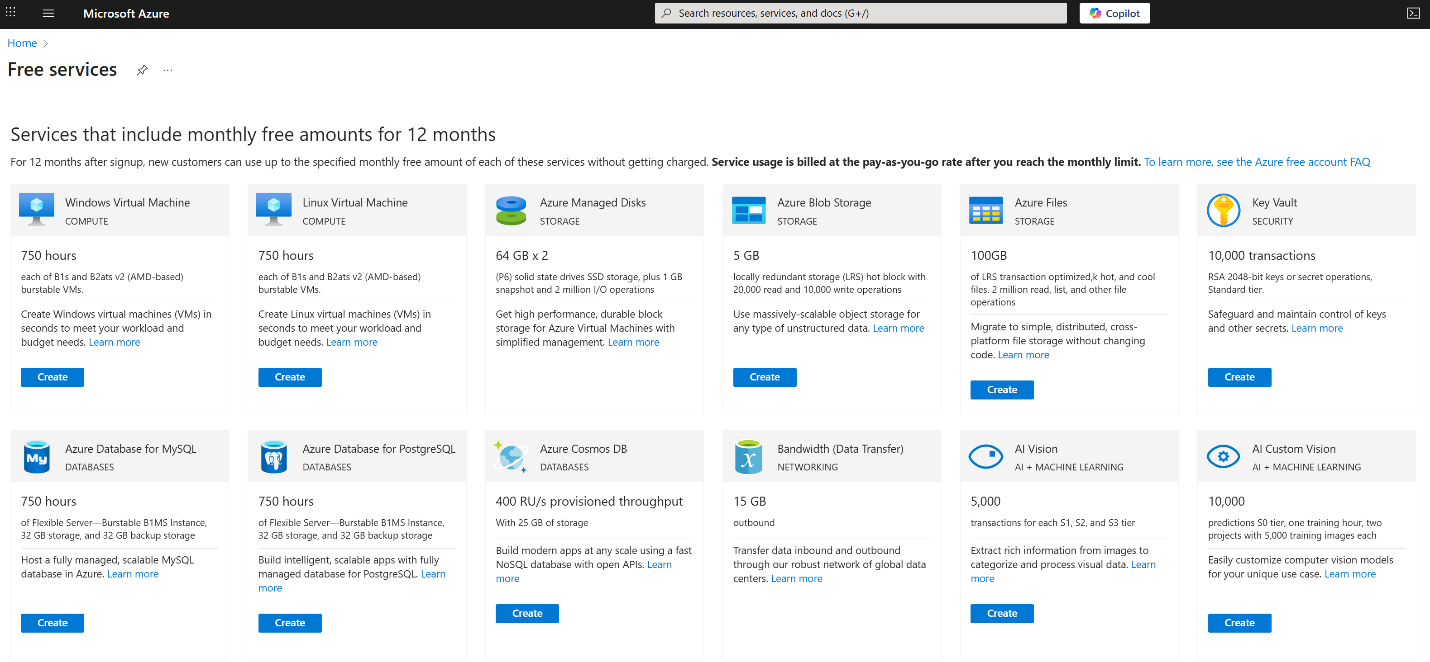The image size is (1430, 662).
Task: Click the Key Vault key icon
Action: pyautogui.click(x=1222, y=210)
